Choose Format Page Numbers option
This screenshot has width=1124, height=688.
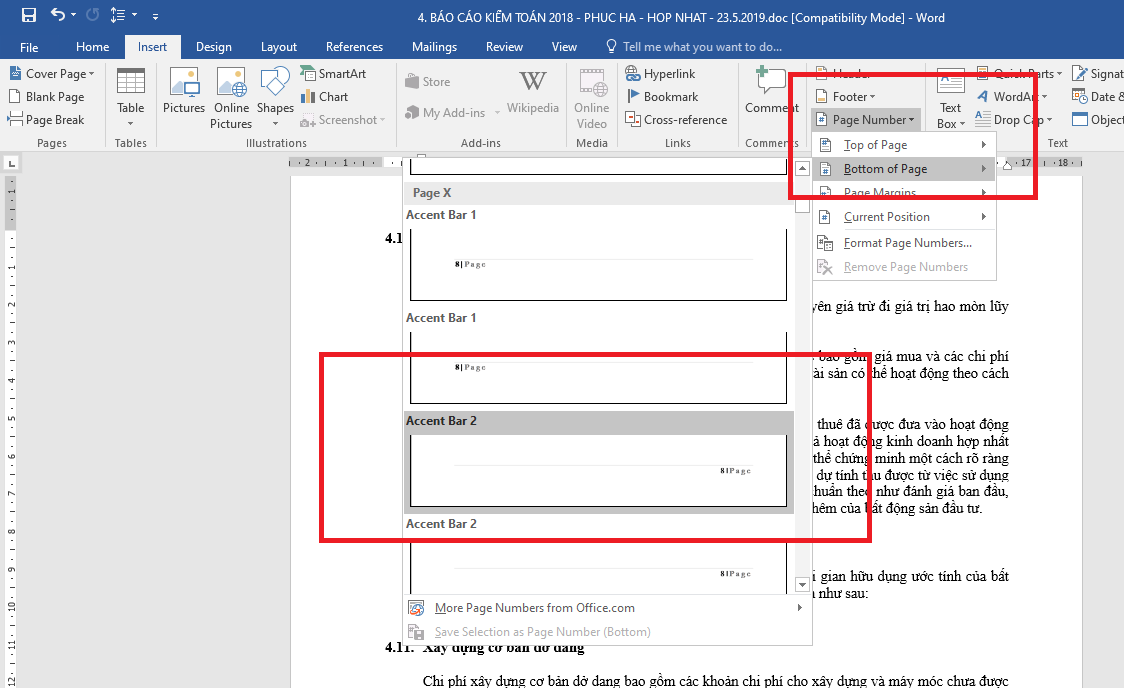click(x=907, y=243)
